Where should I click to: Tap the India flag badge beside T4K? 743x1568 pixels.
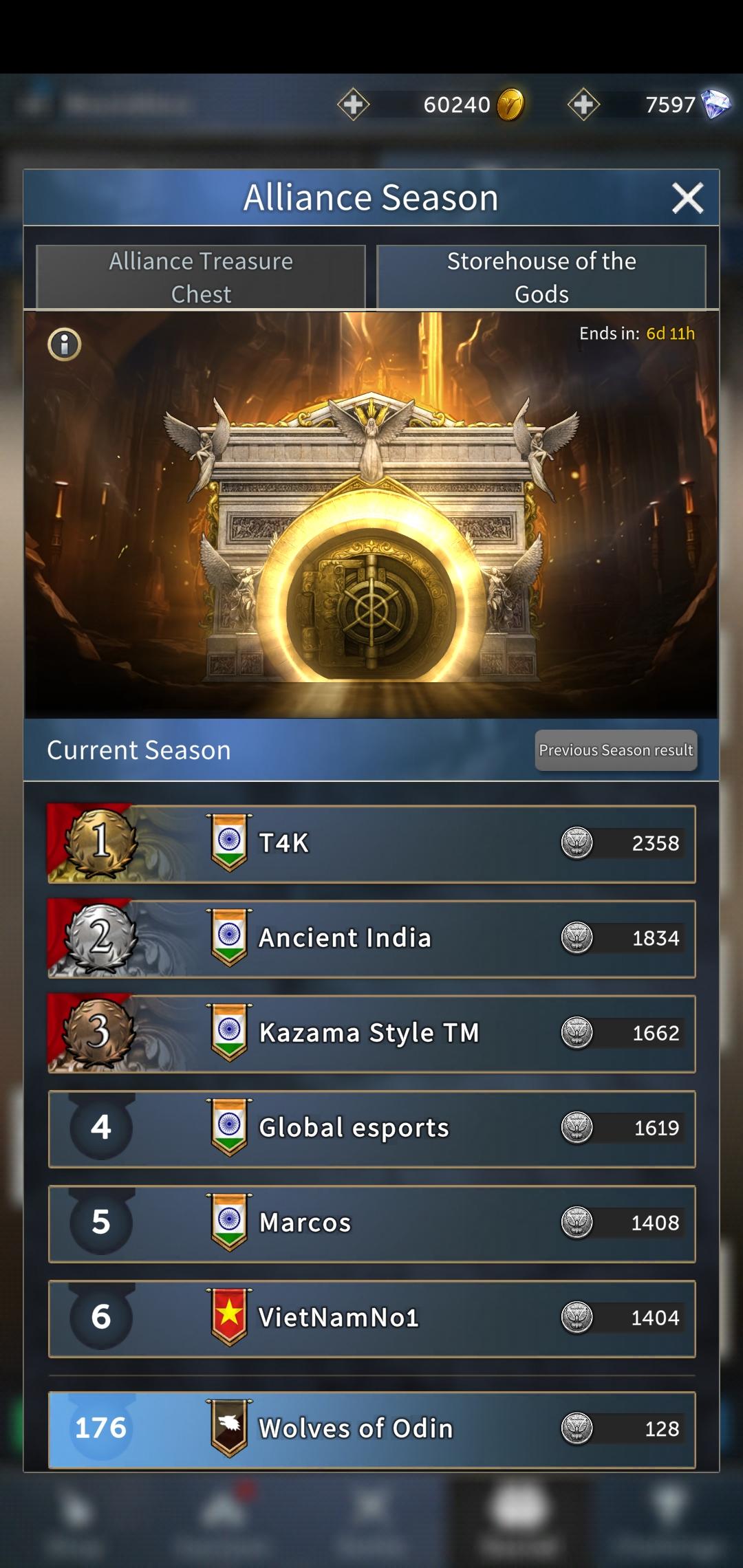point(229,842)
